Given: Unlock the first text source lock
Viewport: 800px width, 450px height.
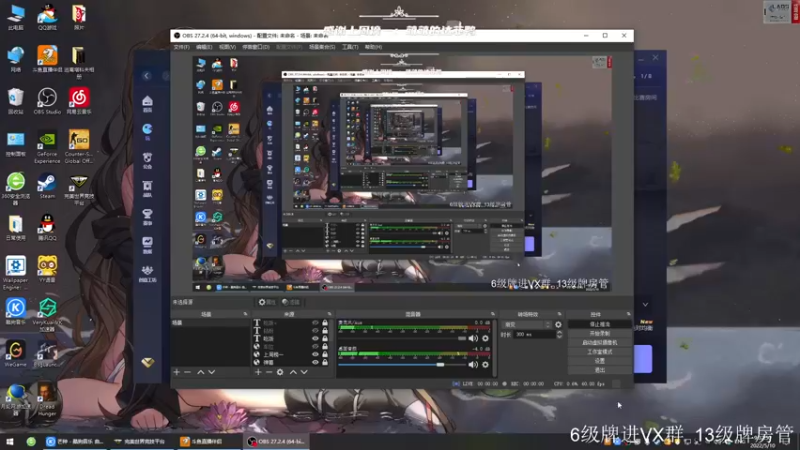Looking at the screenshot, I should [325, 323].
